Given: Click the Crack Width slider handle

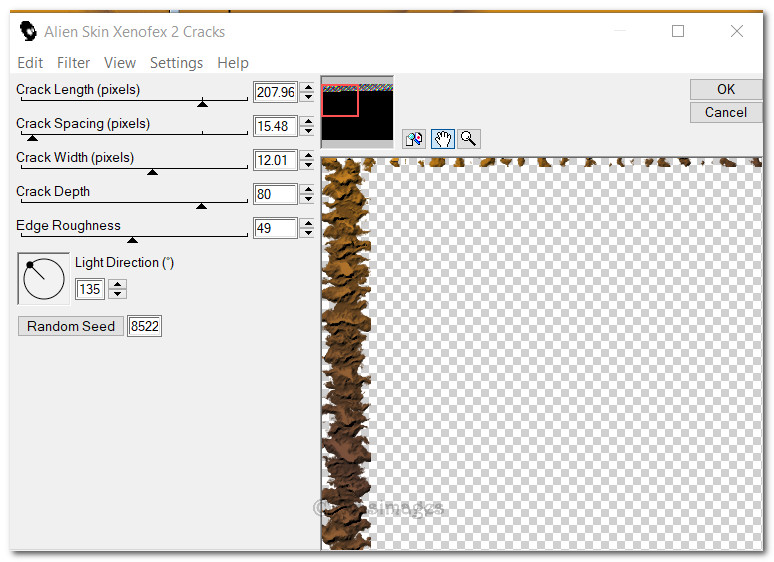Looking at the screenshot, I should (153, 172).
